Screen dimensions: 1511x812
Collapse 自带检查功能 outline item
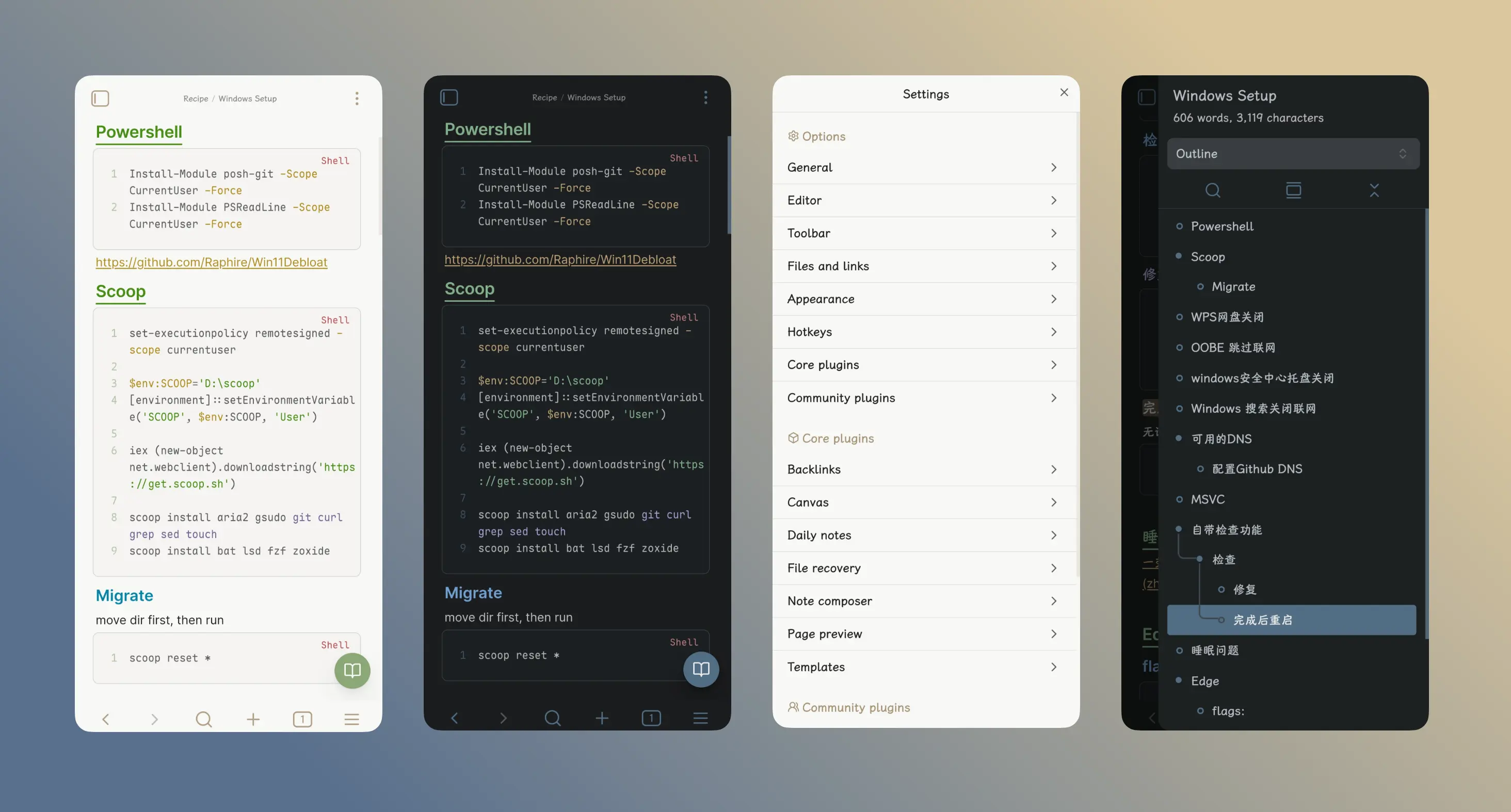tap(1179, 529)
